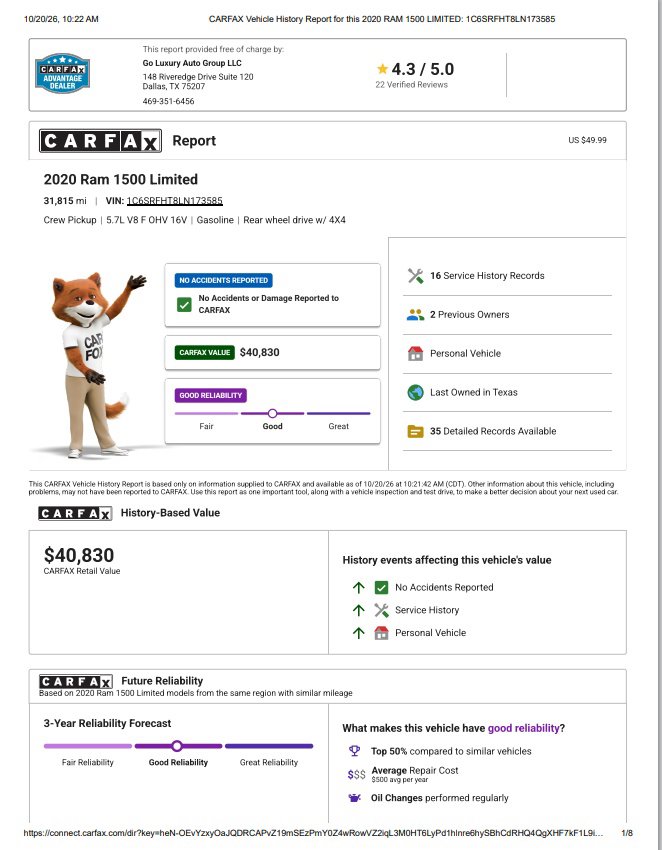Click the Fair Reliability forecast bar segment

(88, 746)
